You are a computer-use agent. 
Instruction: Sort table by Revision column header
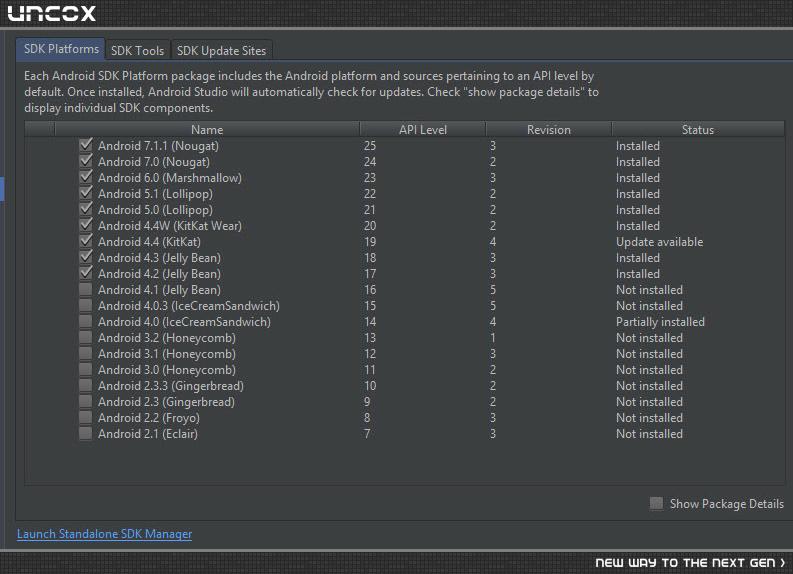(x=549, y=129)
